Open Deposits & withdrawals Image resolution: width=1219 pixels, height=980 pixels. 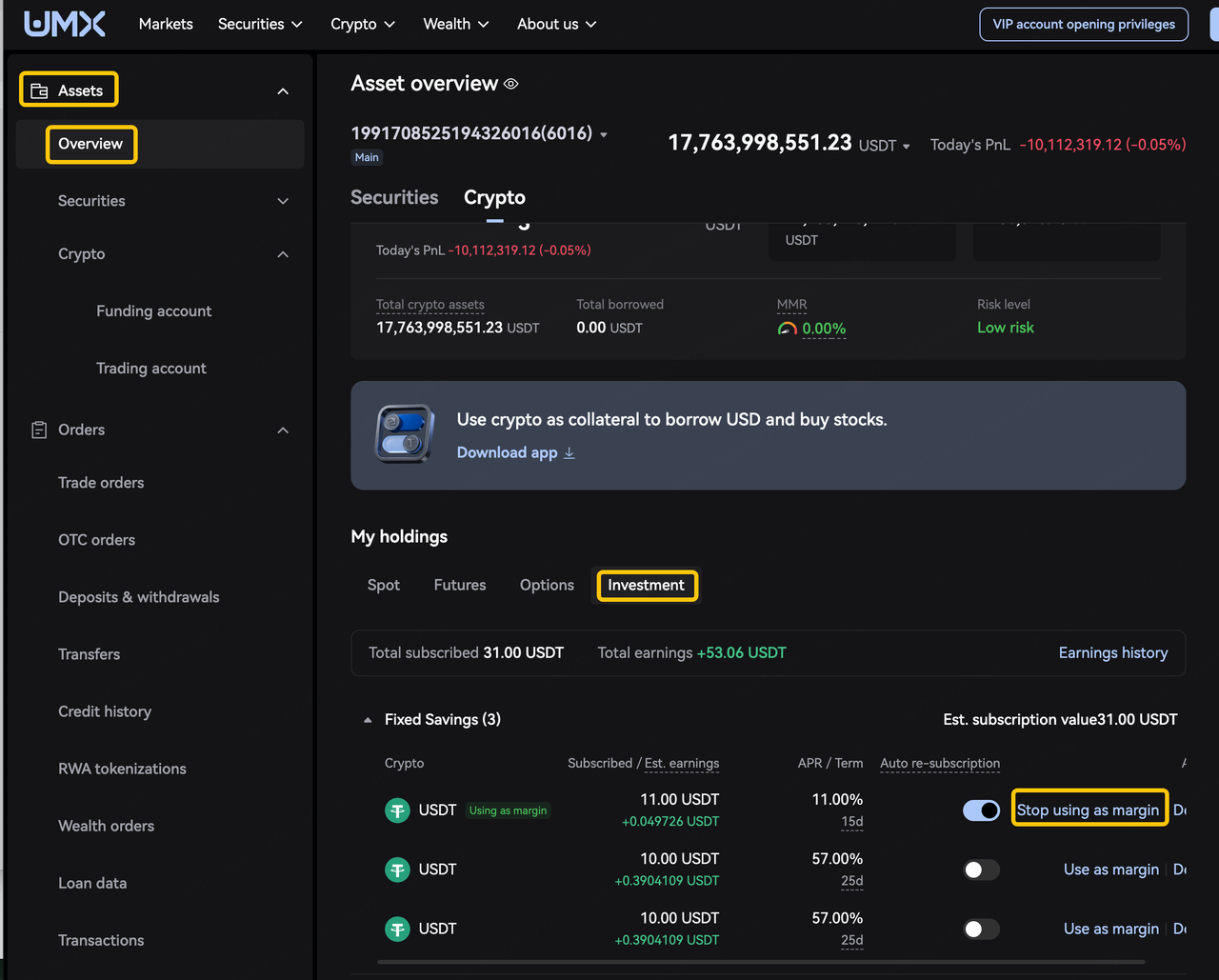tap(139, 597)
